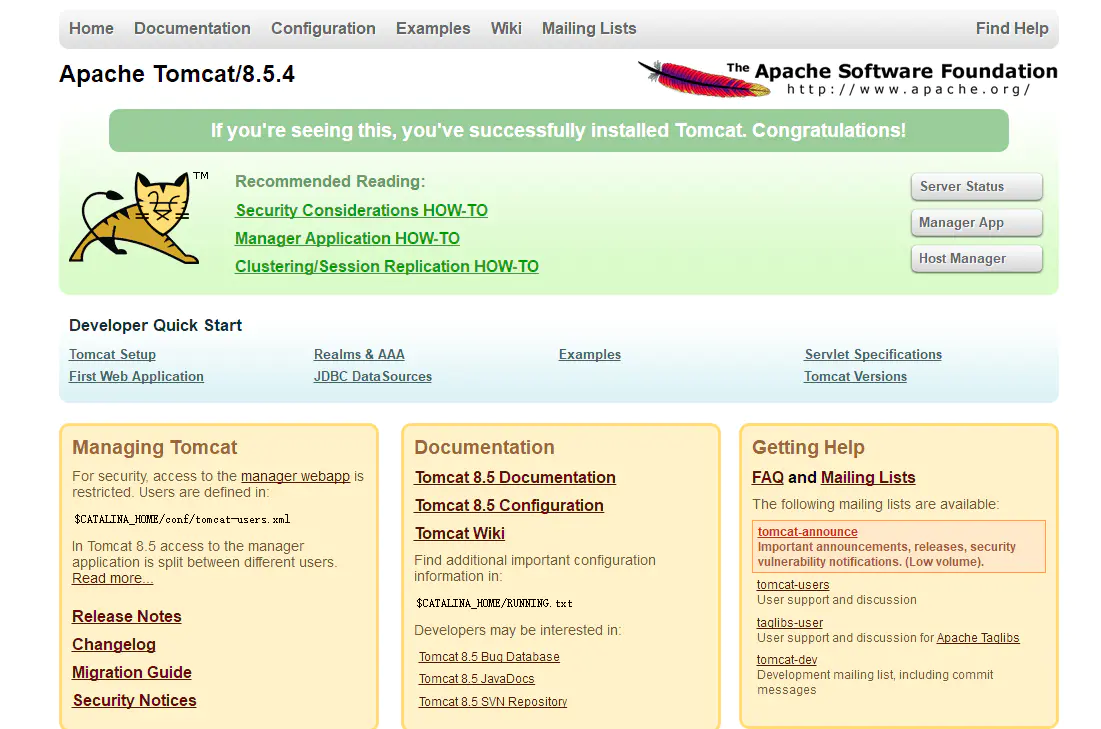Go to Configuration in the nav bar

[x=323, y=28]
